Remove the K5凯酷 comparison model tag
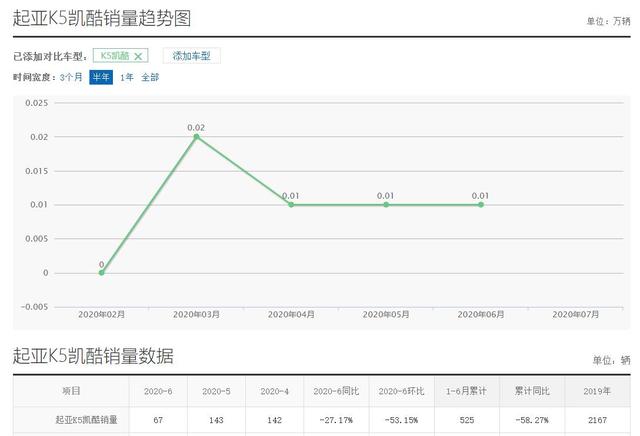The height and width of the screenshot is (436, 640). 138,56
